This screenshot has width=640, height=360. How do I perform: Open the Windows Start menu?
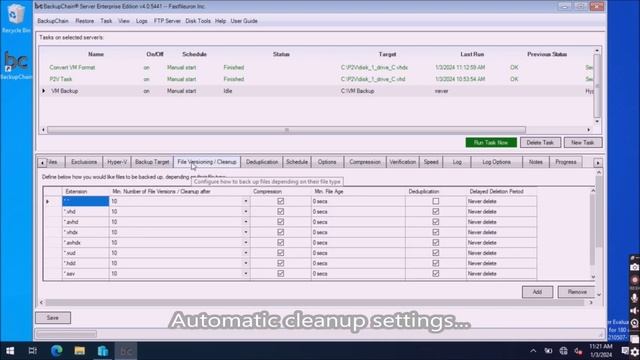(10, 351)
